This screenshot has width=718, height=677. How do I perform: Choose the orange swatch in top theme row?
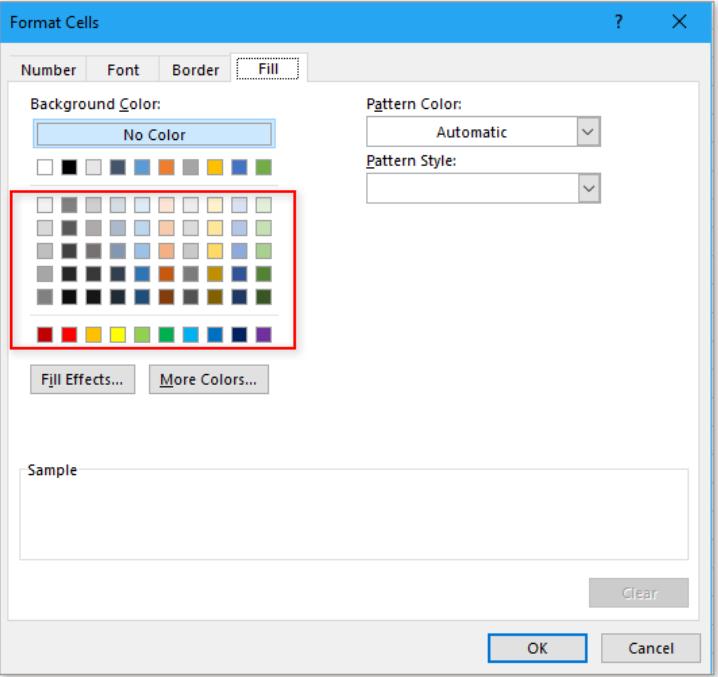pyautogui.click(x=166, y=166)
